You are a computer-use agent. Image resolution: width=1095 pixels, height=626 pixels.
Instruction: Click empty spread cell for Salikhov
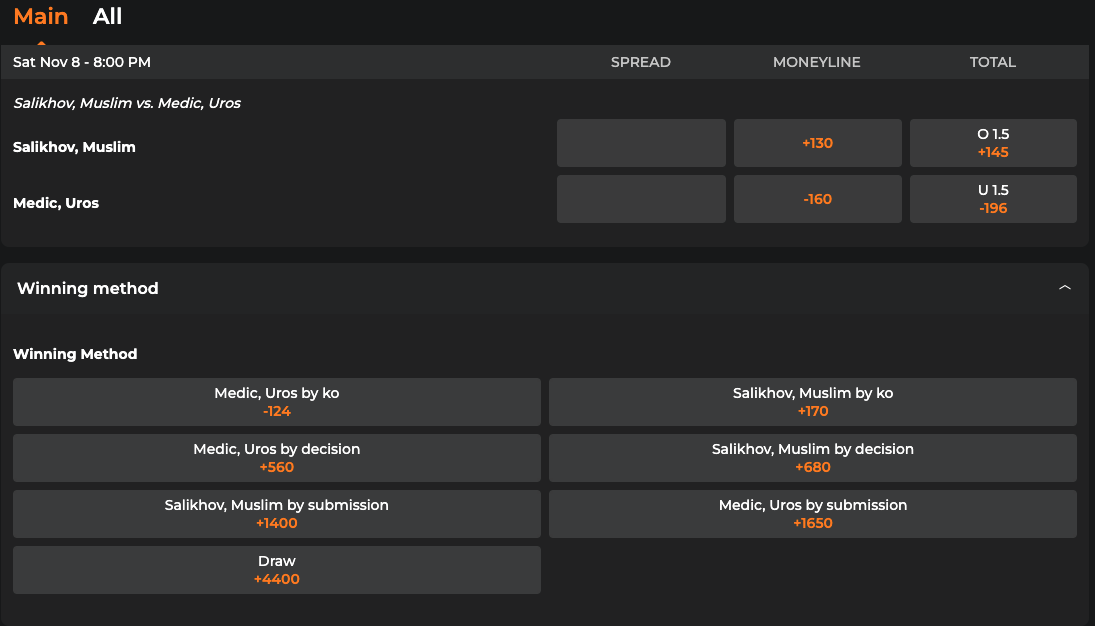tap(641, 143)
